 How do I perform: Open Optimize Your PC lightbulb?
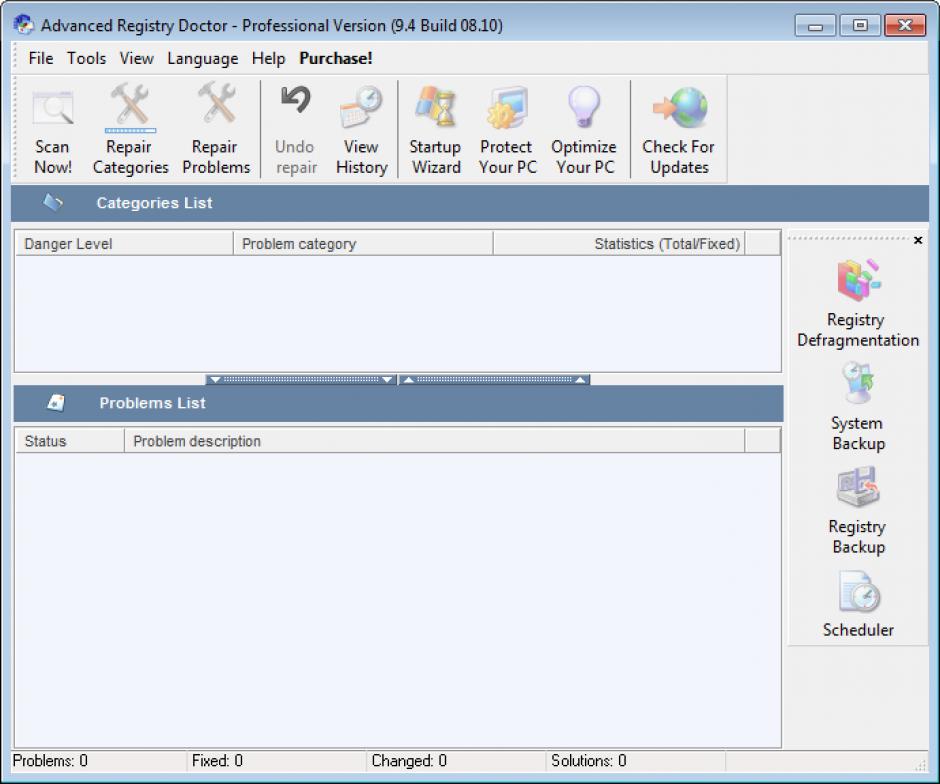tap(584, 107)
